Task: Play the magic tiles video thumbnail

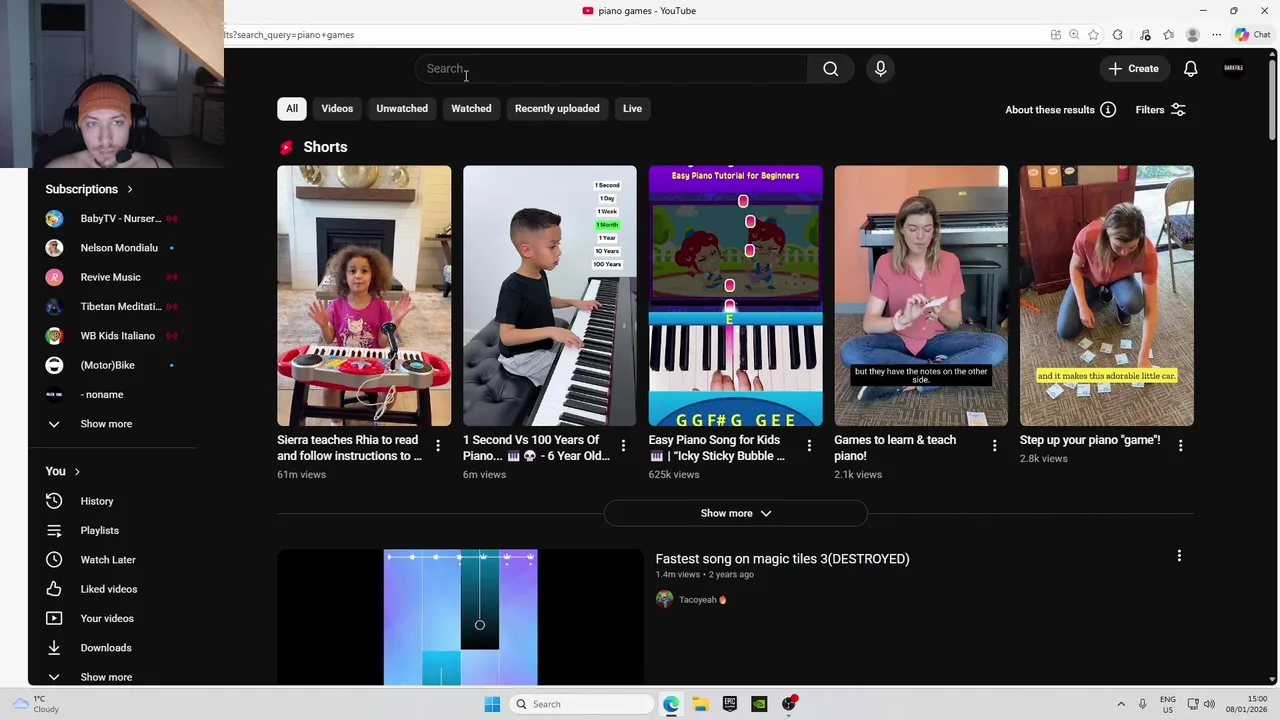Action: pyautogui.click(x=460, y=618)
